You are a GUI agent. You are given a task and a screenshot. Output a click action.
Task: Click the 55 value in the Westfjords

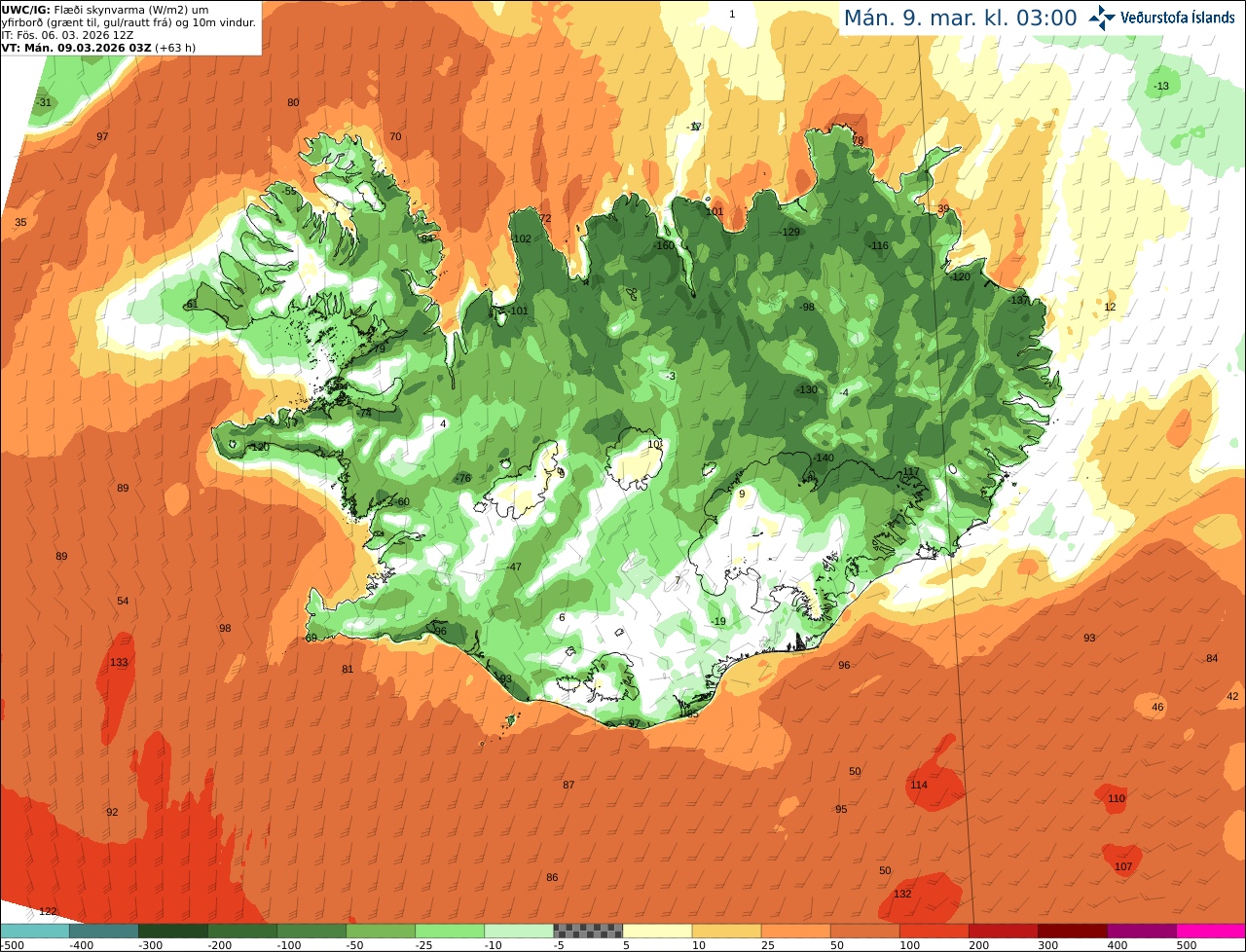(x=290, y=191)
